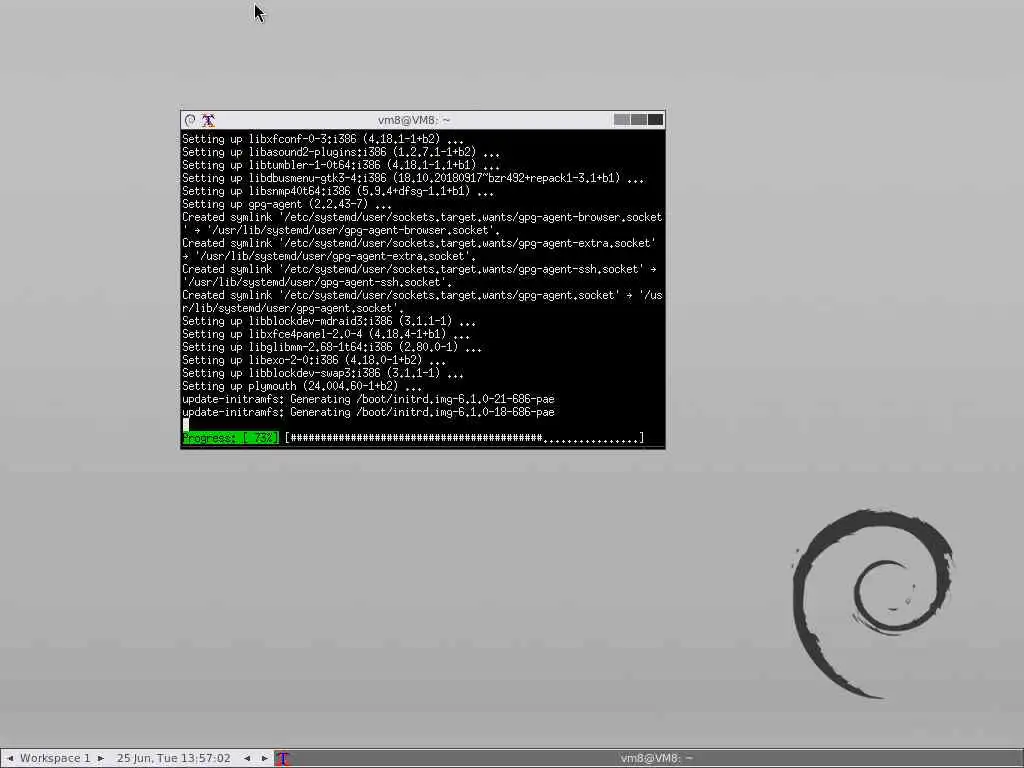The image size is (1024, 768).
Task: Click the hash-mark progress bar in terminal
Action: (x=464, y=438)
